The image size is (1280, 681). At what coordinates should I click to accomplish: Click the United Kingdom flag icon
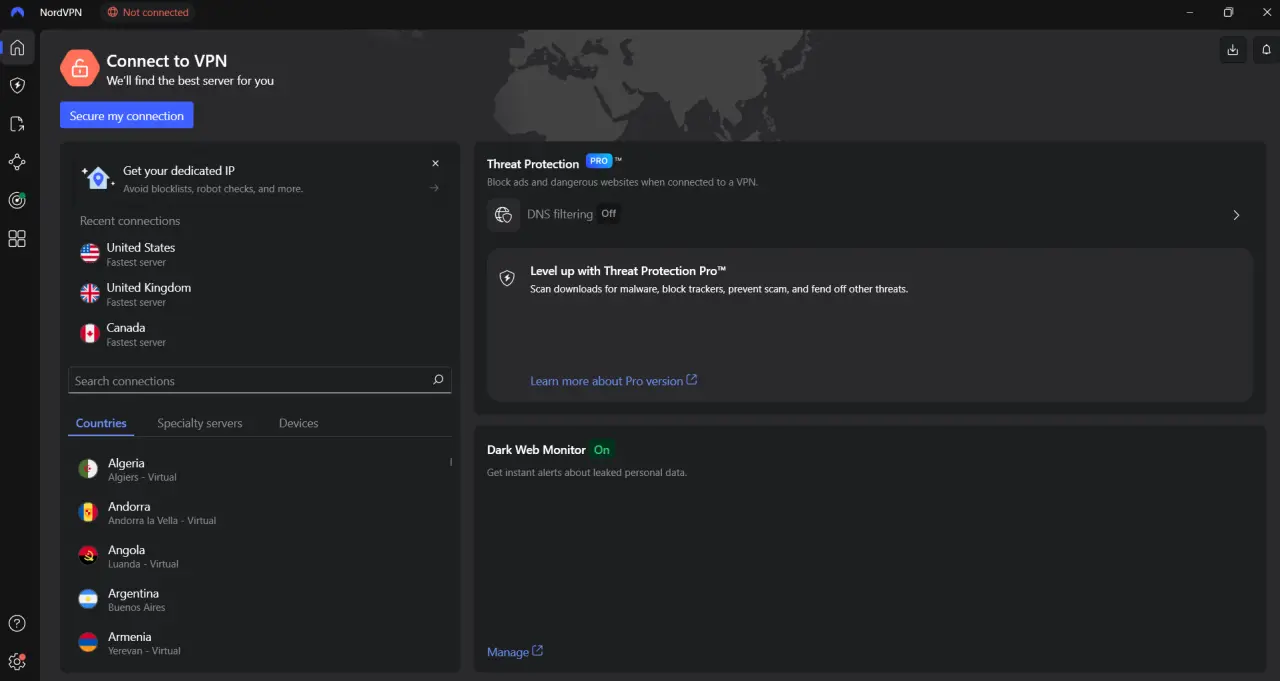[x=90, y=293]
